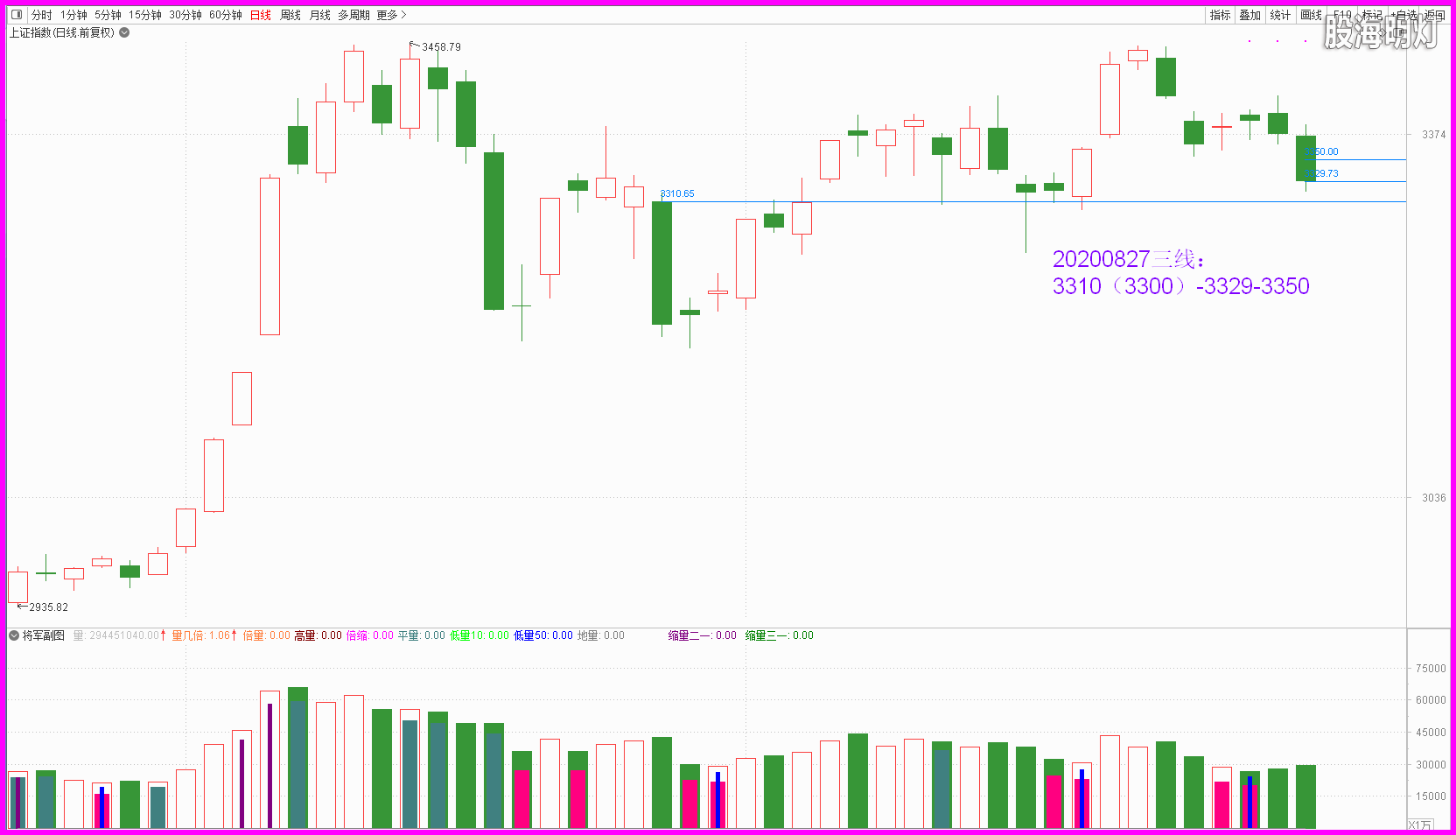Click the 将军副图 indicator name
The width and height of the screenshot is (1456, 835).
click(x=44, y=635)
